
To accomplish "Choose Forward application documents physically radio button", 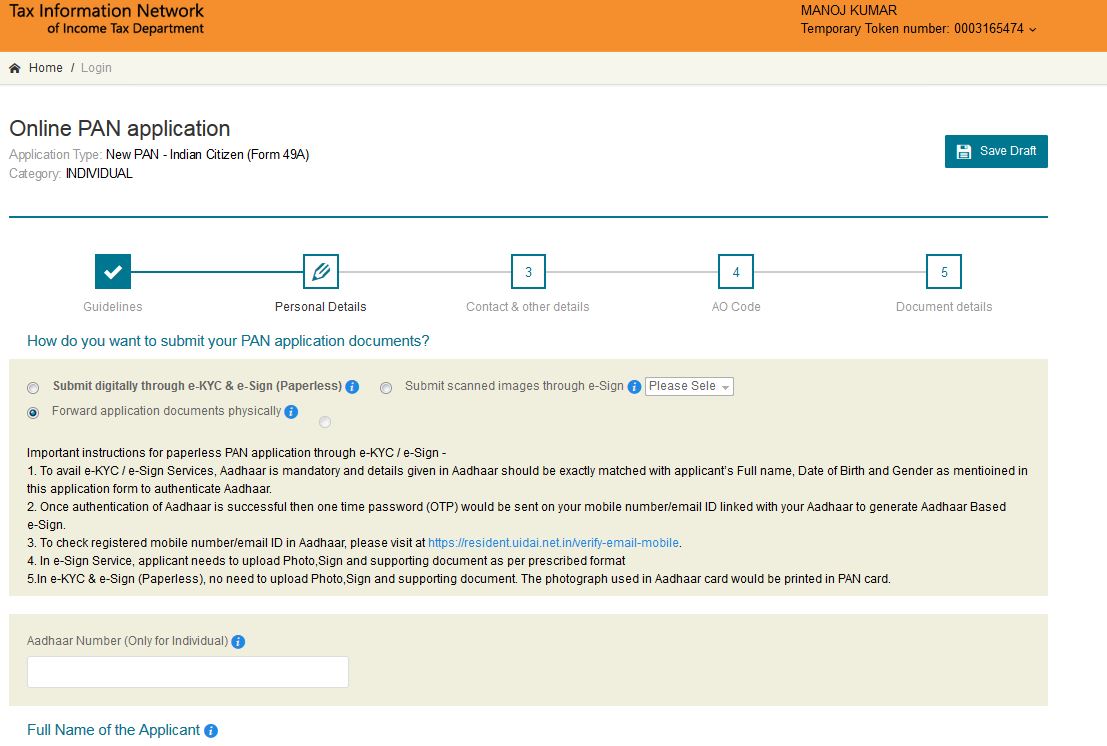I will tap(34, 413).
